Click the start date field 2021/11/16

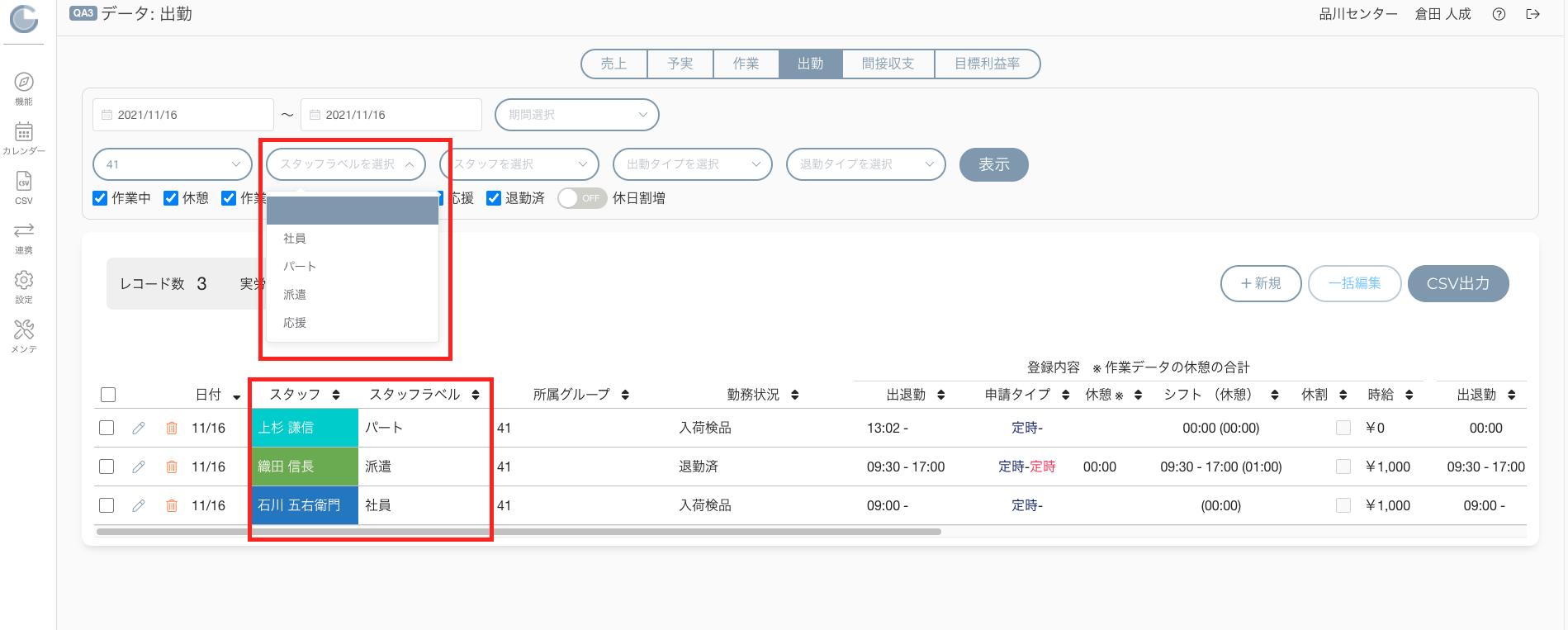(183, 115)
